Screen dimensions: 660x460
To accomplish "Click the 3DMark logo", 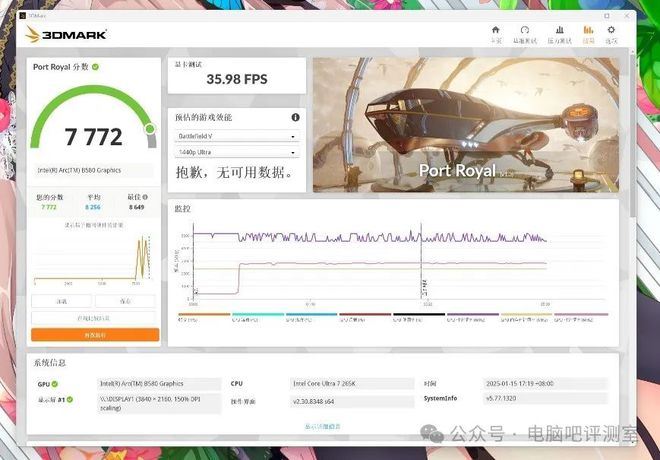I will 66,34.
